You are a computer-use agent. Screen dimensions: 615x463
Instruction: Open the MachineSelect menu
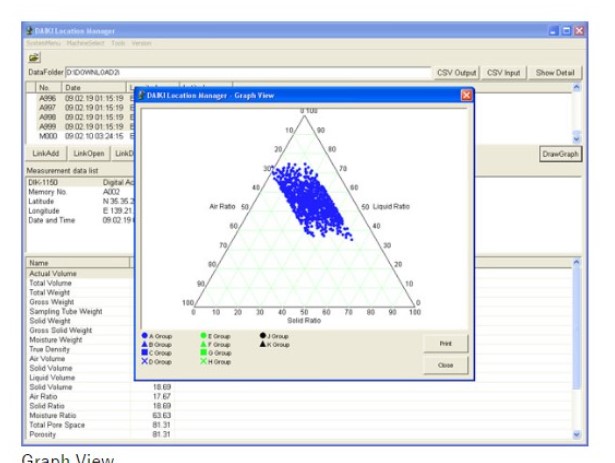pos(86,43)
